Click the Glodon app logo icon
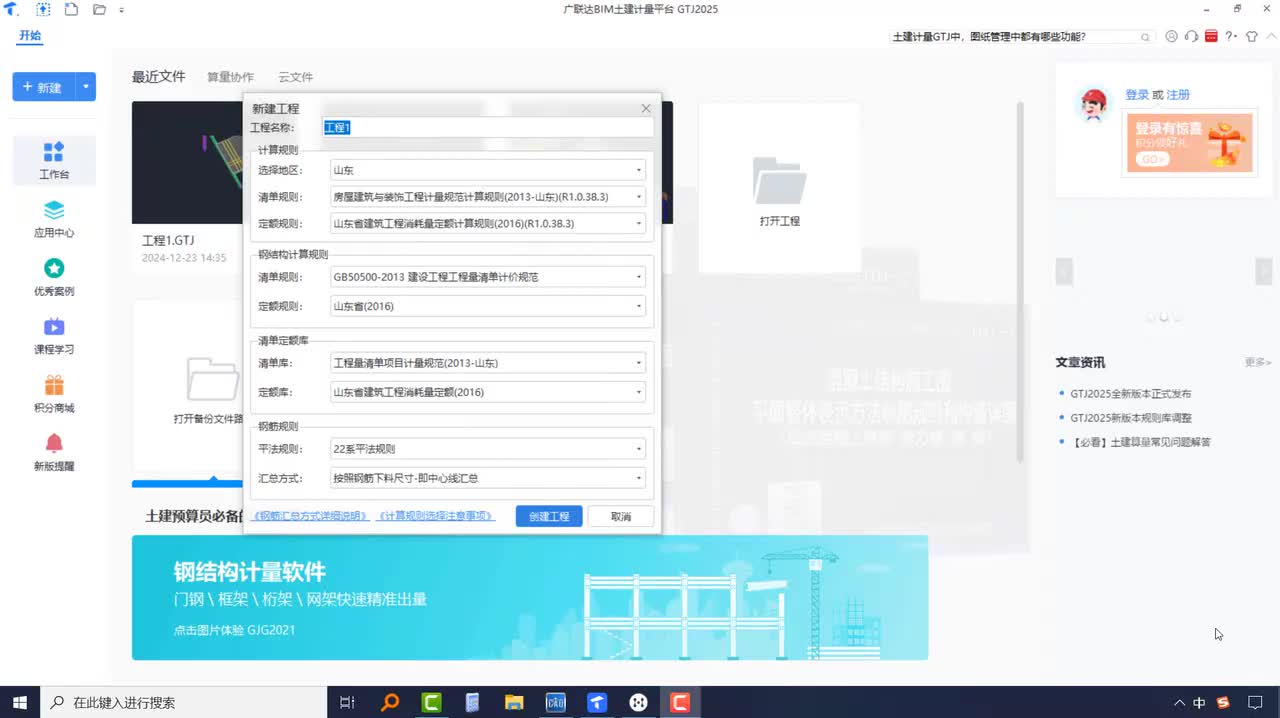The height and width of the screenshot is (718, 1280). [x=11, y=9]
